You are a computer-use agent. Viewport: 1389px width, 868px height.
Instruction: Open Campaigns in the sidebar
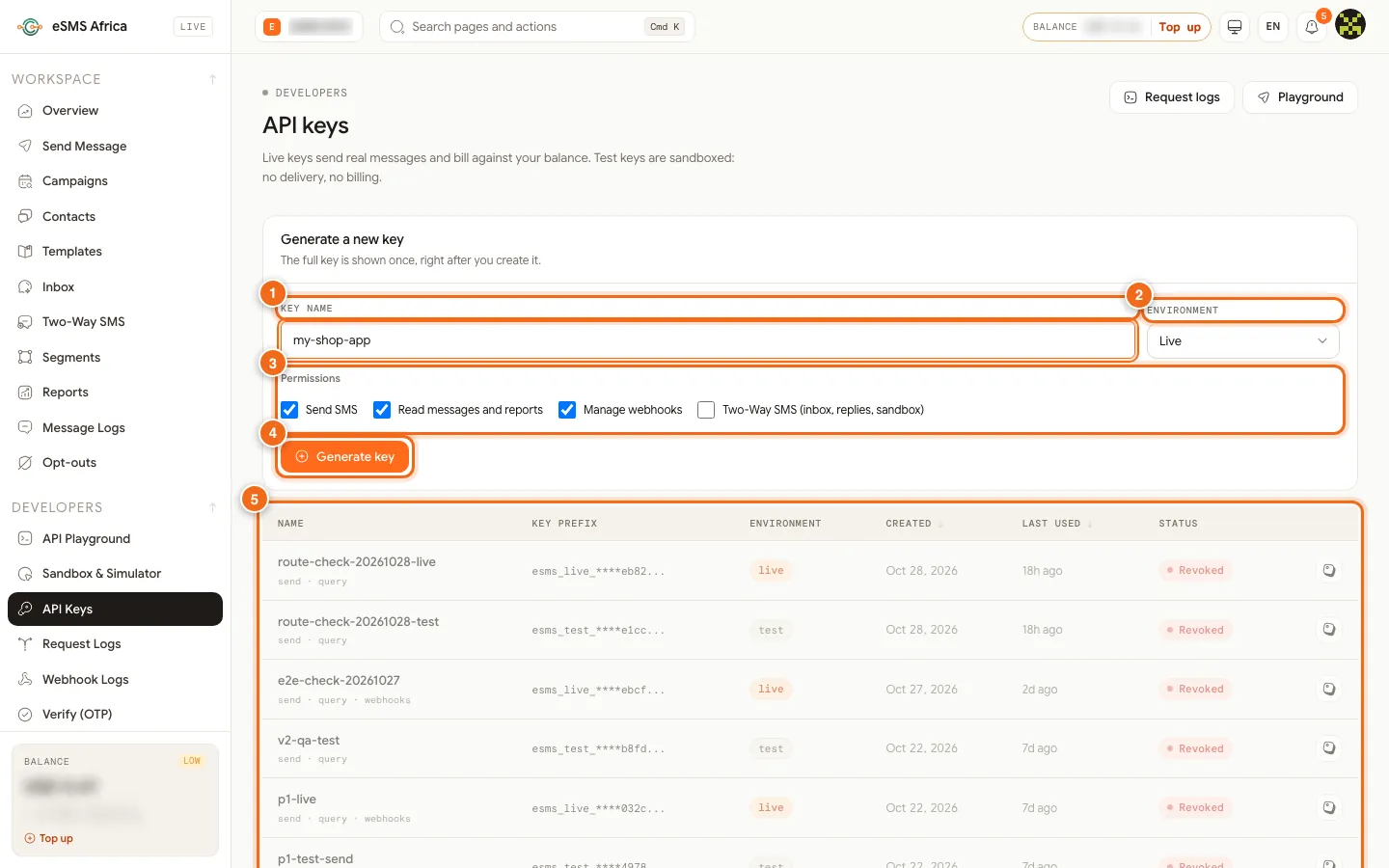pyautogui.click(x=115, y=181)
